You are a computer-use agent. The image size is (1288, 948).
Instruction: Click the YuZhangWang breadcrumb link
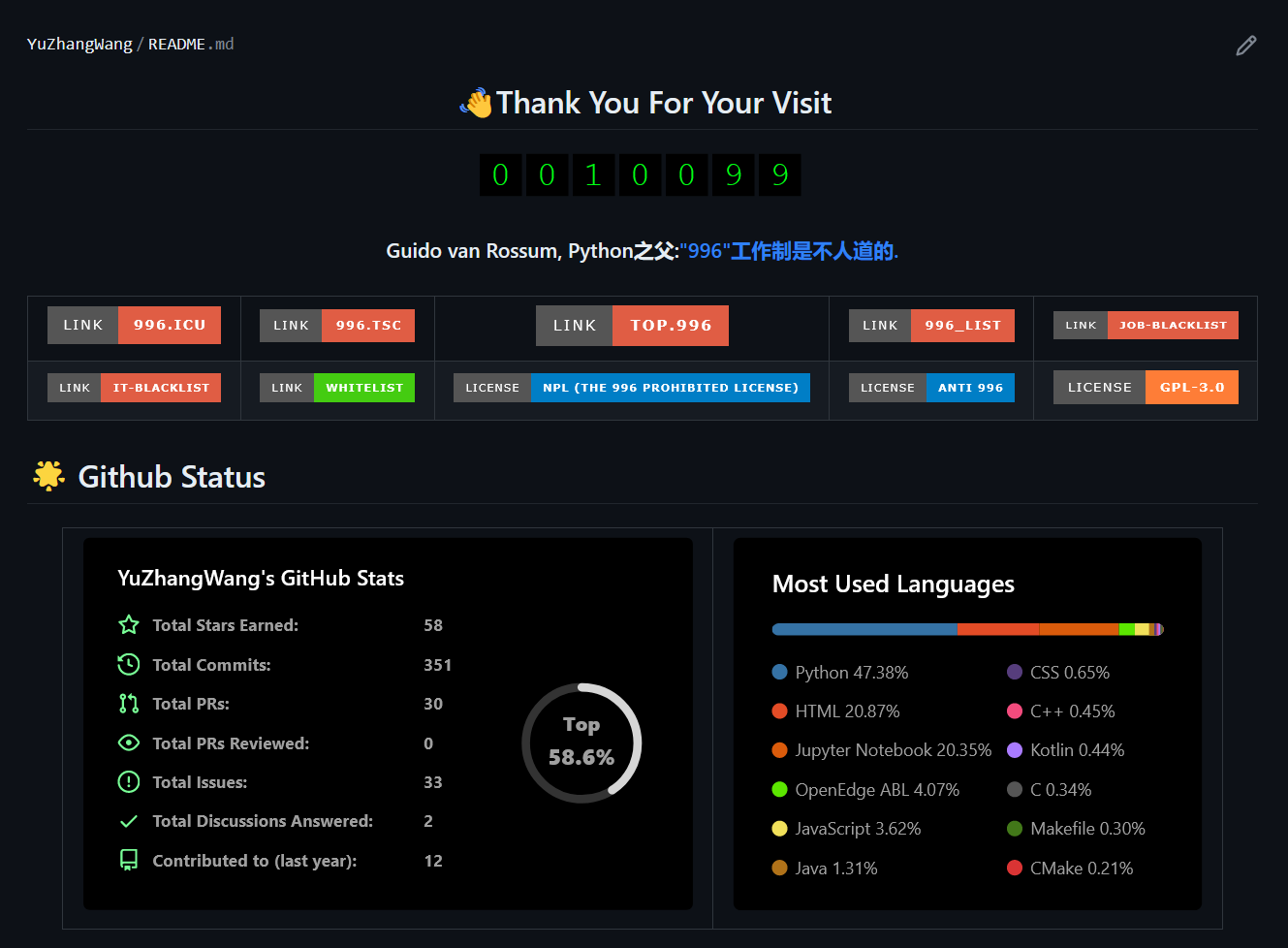pos(79,45)
